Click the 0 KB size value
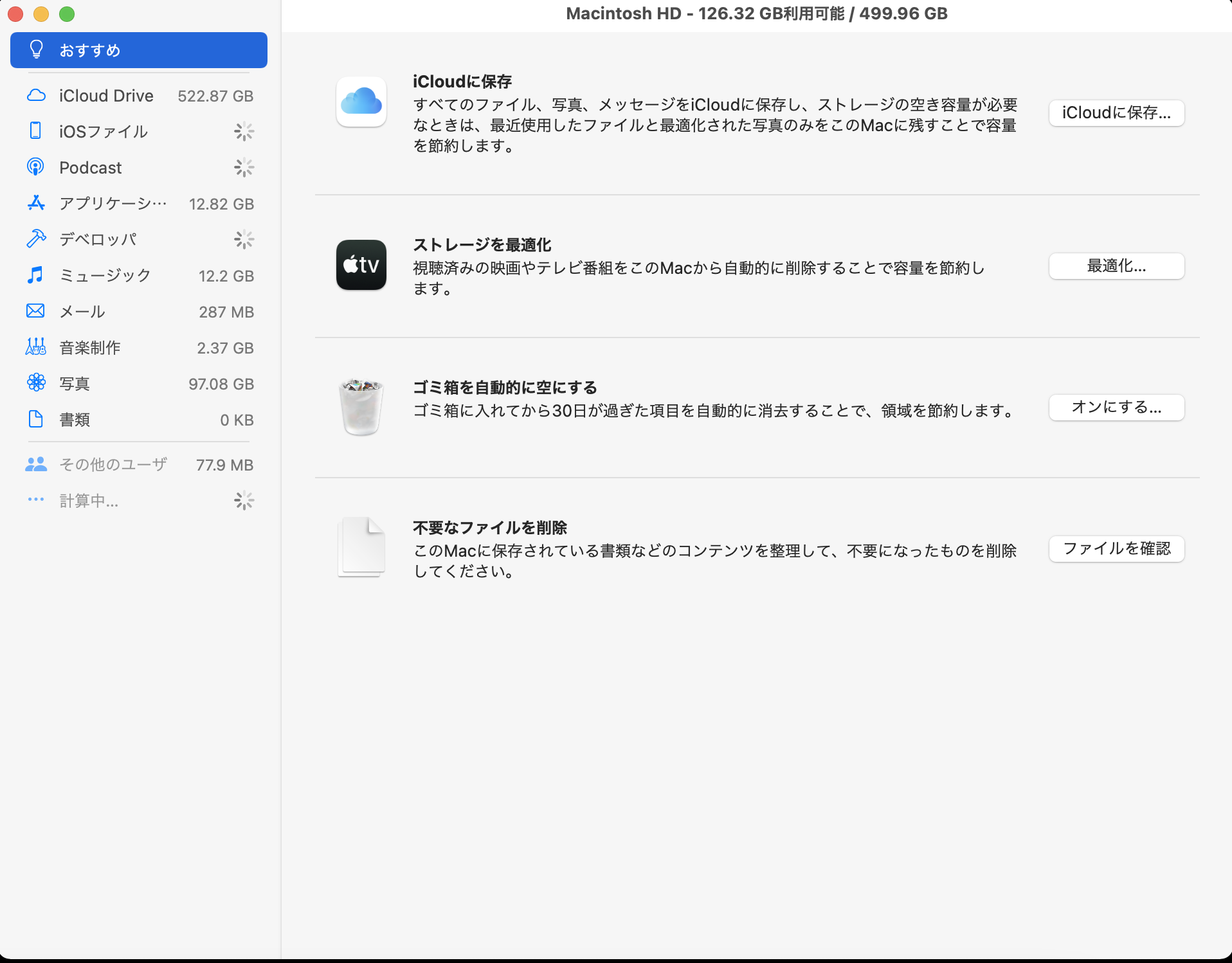Screen dimensions: 1232x963 coord(237,420)
